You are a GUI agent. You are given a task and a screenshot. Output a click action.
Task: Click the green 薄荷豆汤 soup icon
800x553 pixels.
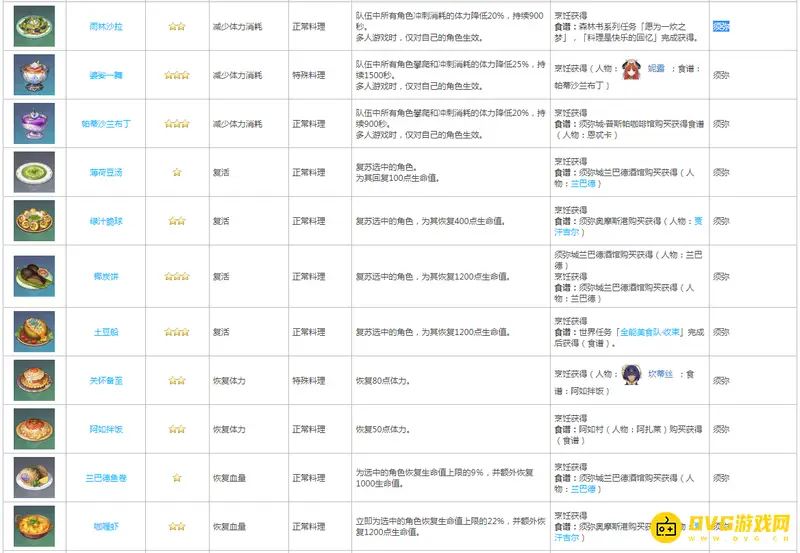[34, 172]
